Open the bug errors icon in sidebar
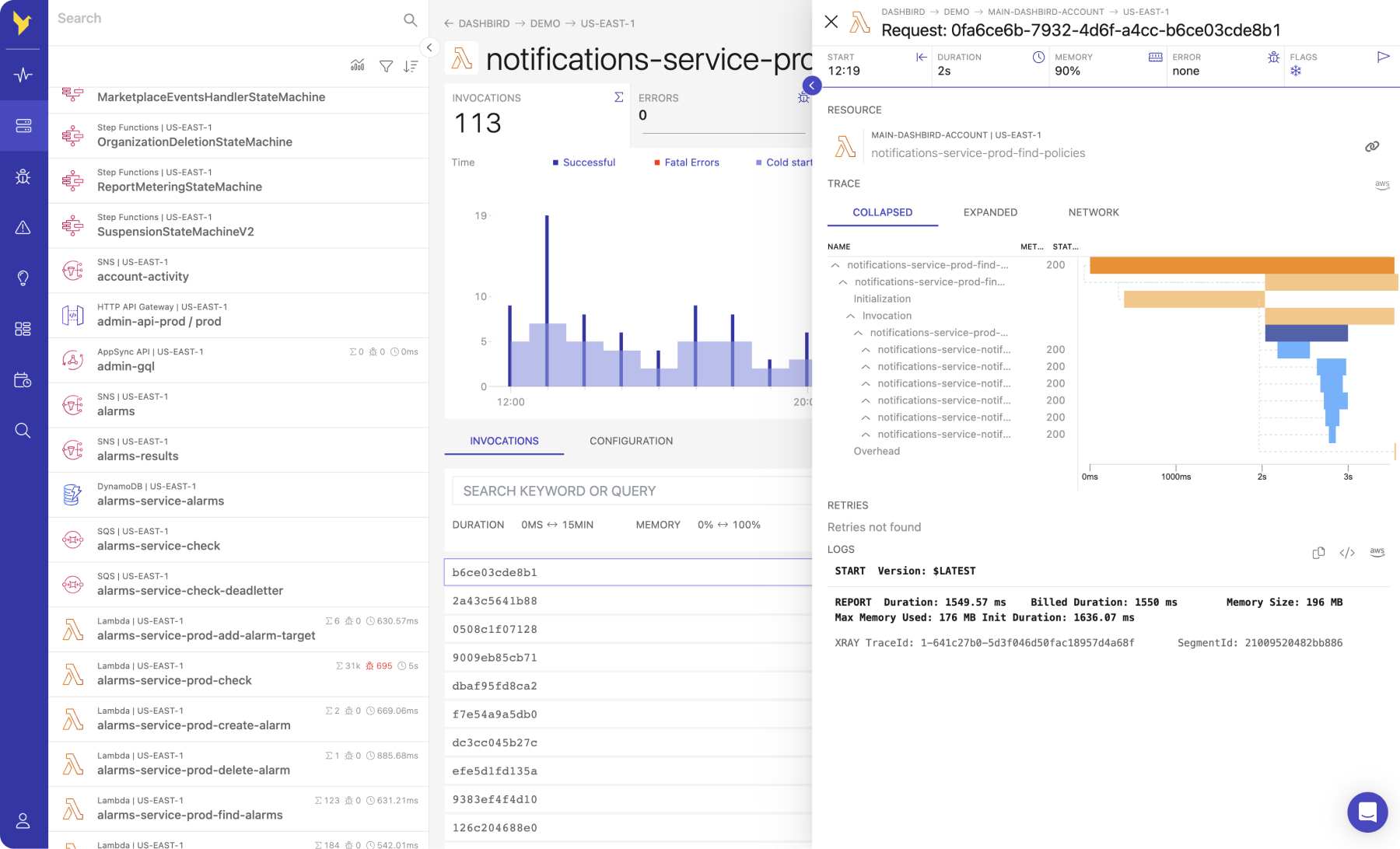 pyautogui.click(x=23, y=176)
